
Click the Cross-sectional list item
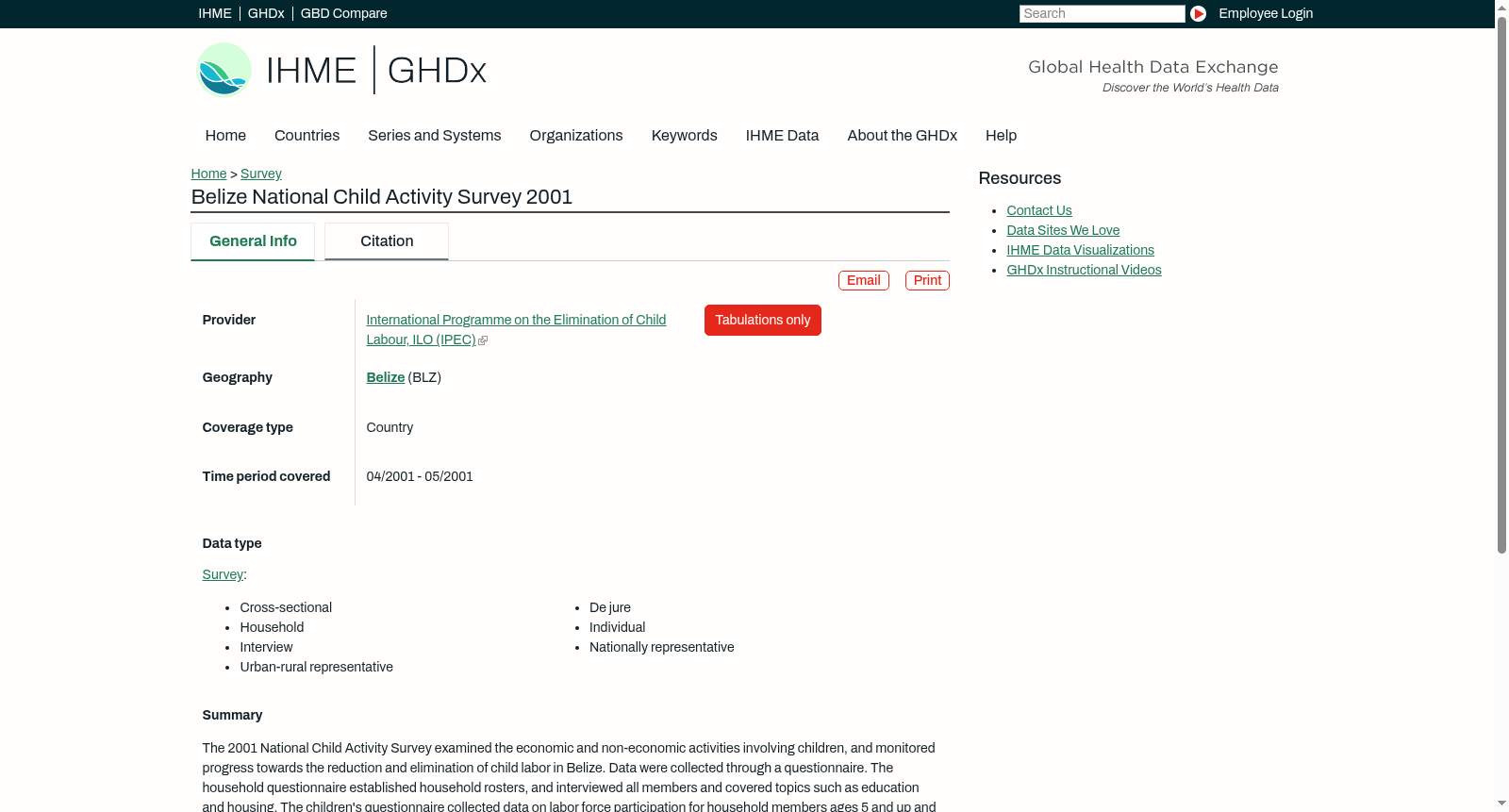(286, 607)
